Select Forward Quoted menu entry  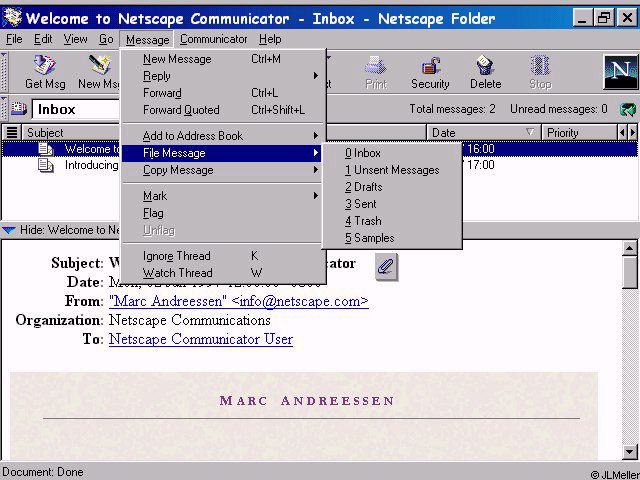pos(223,110)
